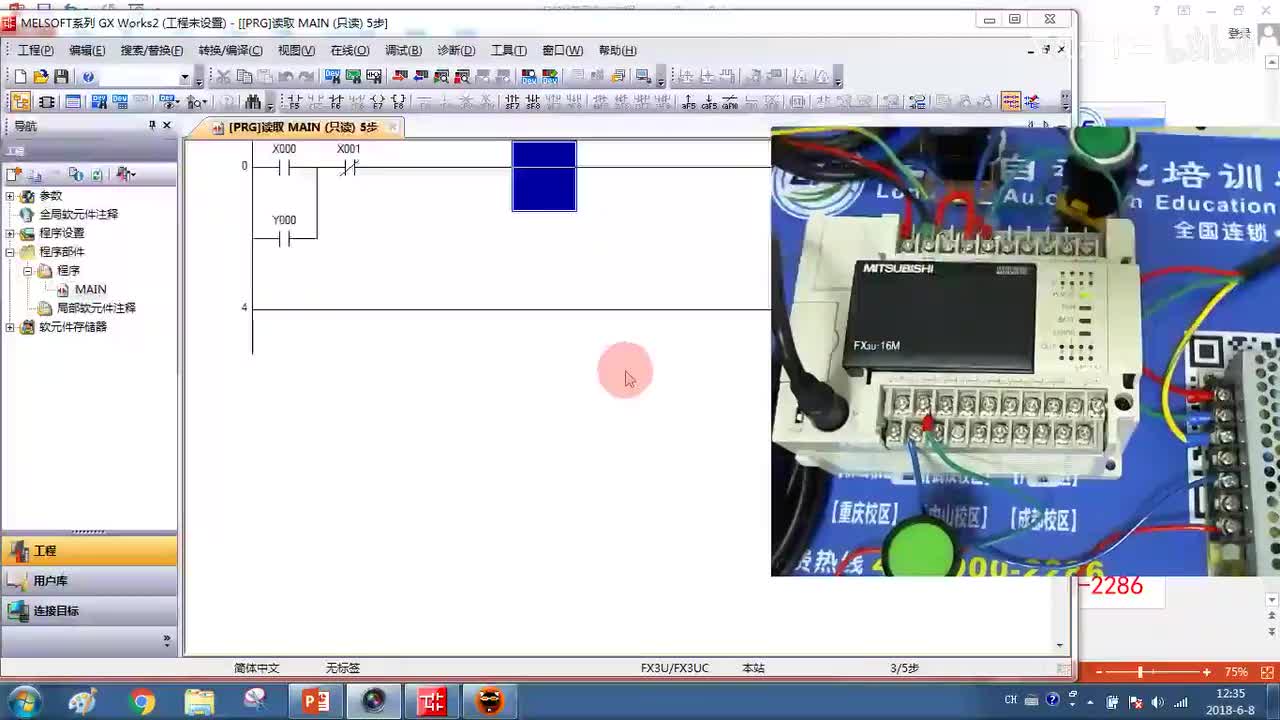
Task: Select the 工程 view button
Action: [x=89, y=551]
